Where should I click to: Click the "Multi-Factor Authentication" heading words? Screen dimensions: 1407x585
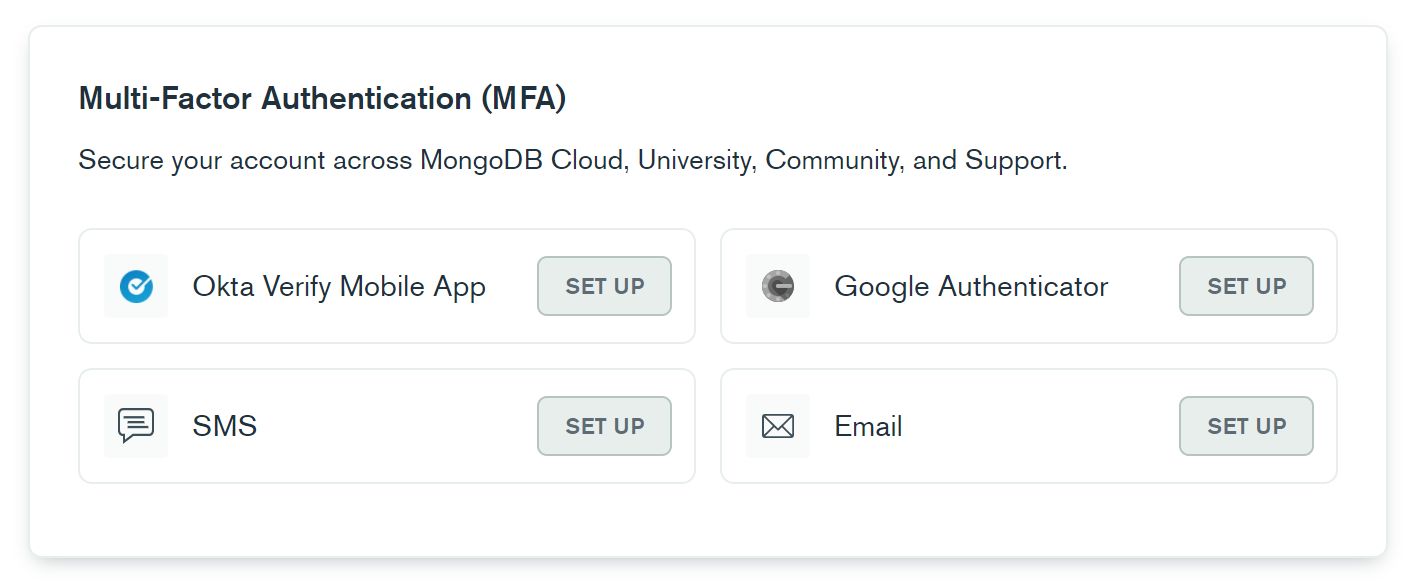coord(275,98)
